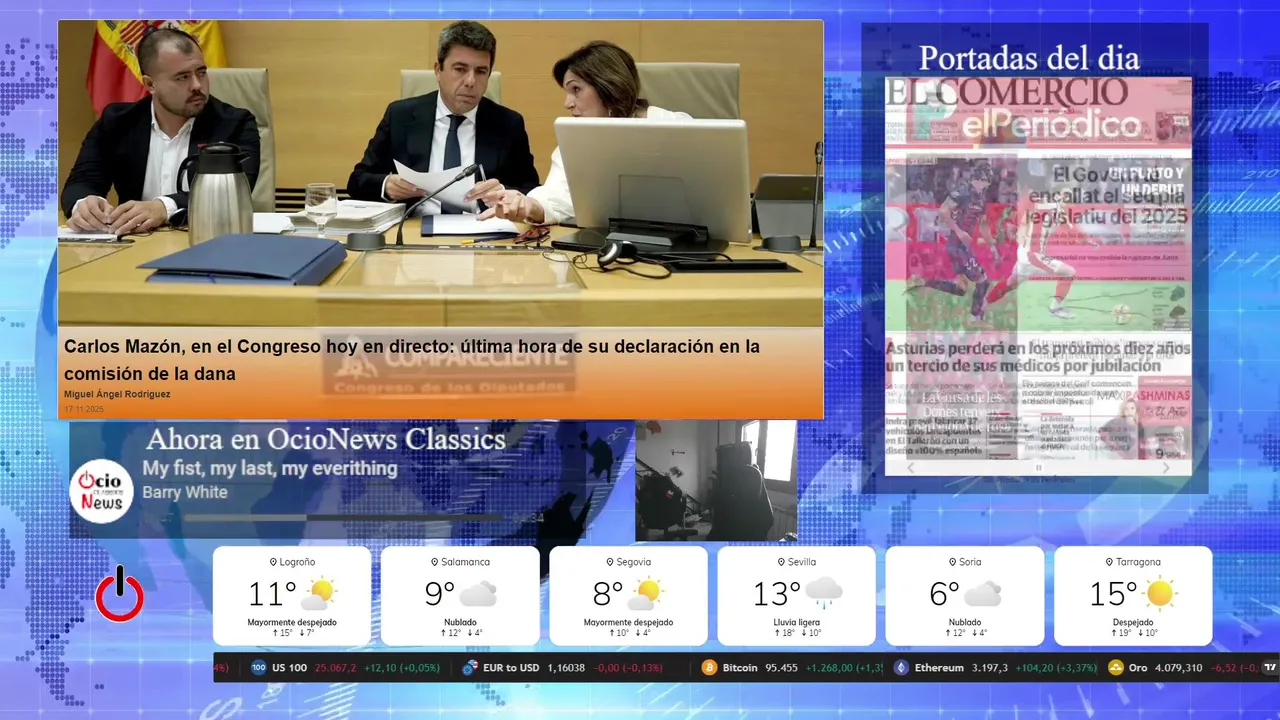Click the artist name Barry White
This screenshot has width=1280, height=720.
[185, 492]
